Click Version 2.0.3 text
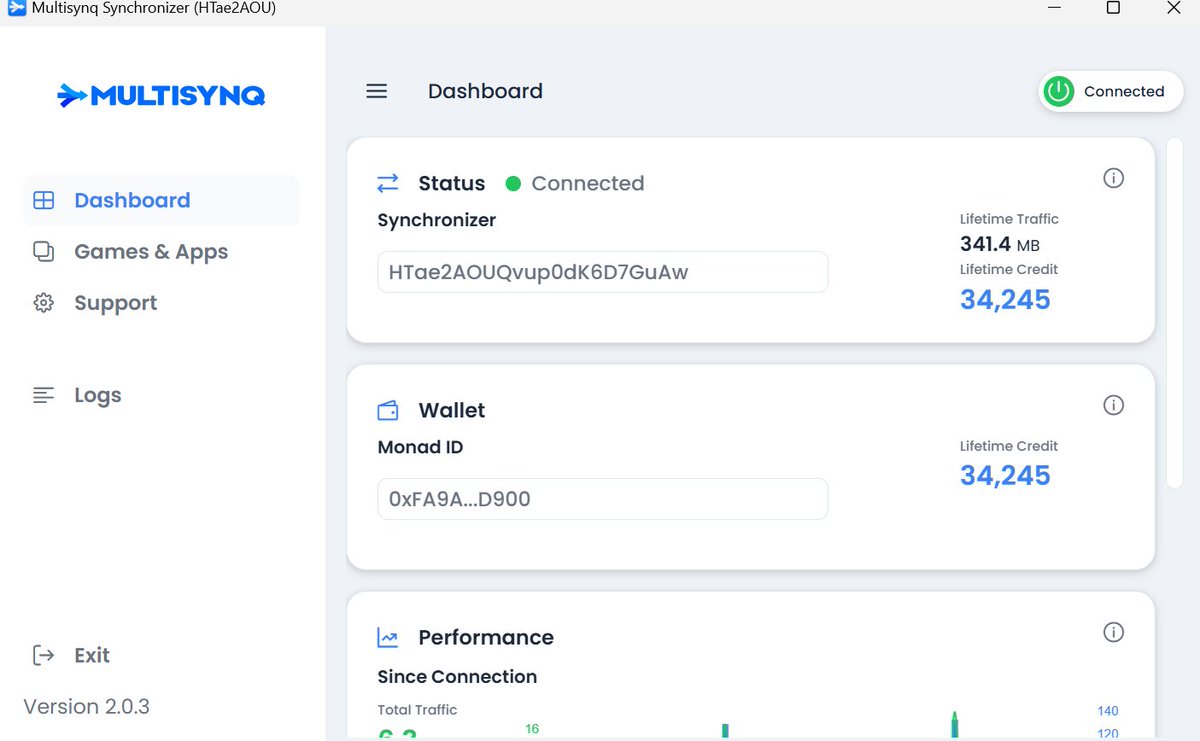This screenshot has height=741, width=1200. click(x=86, y=706)
